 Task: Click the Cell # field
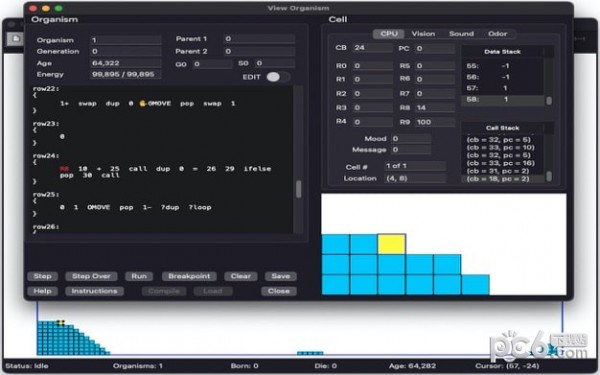click(415, 166)
